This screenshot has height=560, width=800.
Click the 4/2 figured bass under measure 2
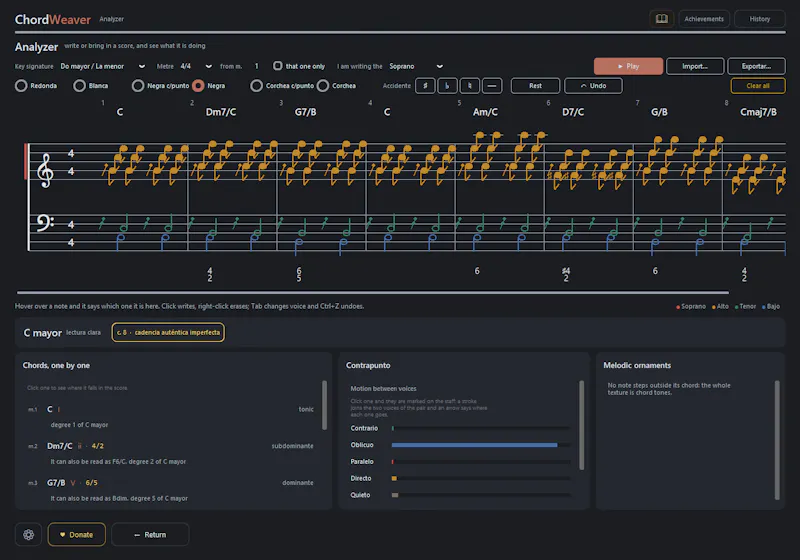click(210, 274)
